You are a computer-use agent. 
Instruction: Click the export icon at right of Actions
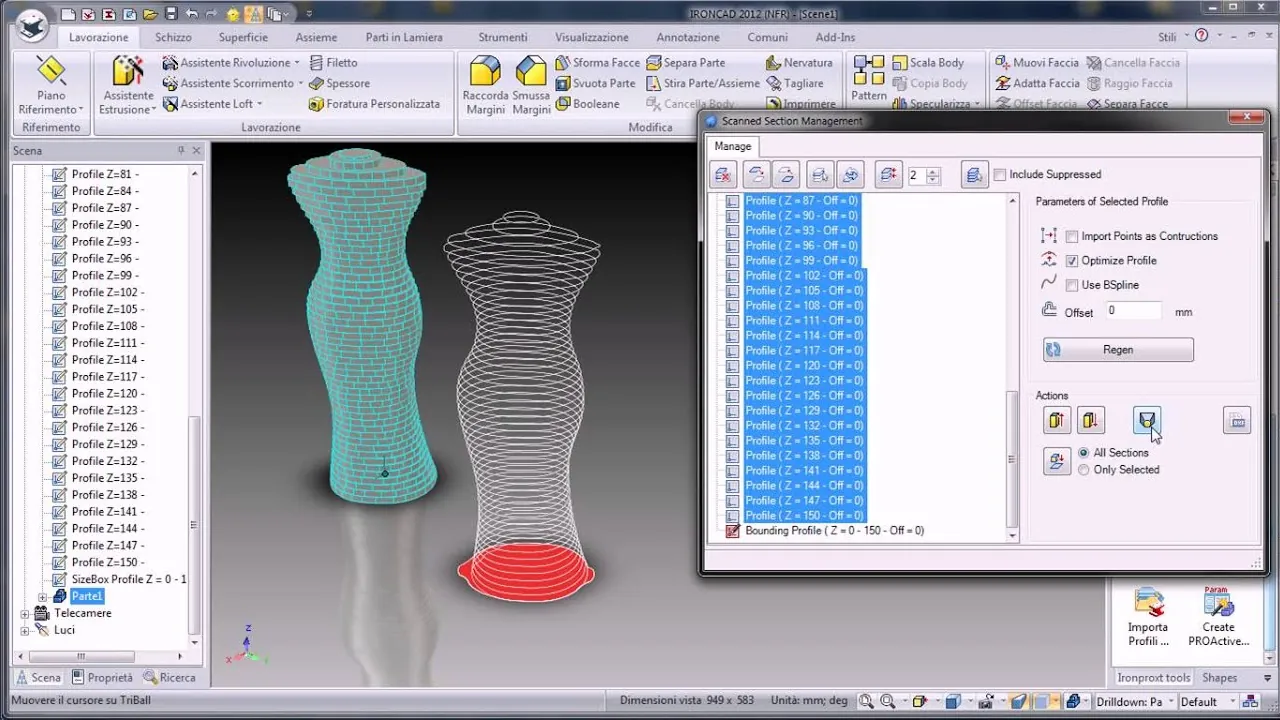[x=1237, y=421]
